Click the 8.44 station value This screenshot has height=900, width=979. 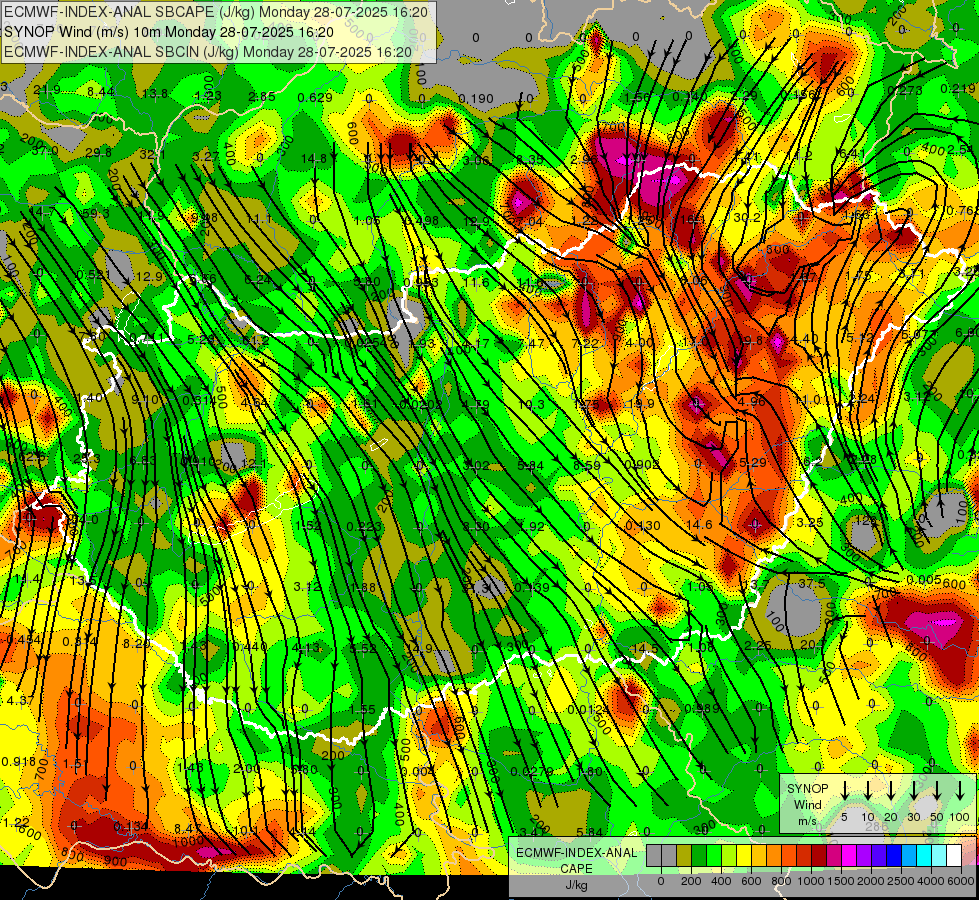tap(101, 92)
